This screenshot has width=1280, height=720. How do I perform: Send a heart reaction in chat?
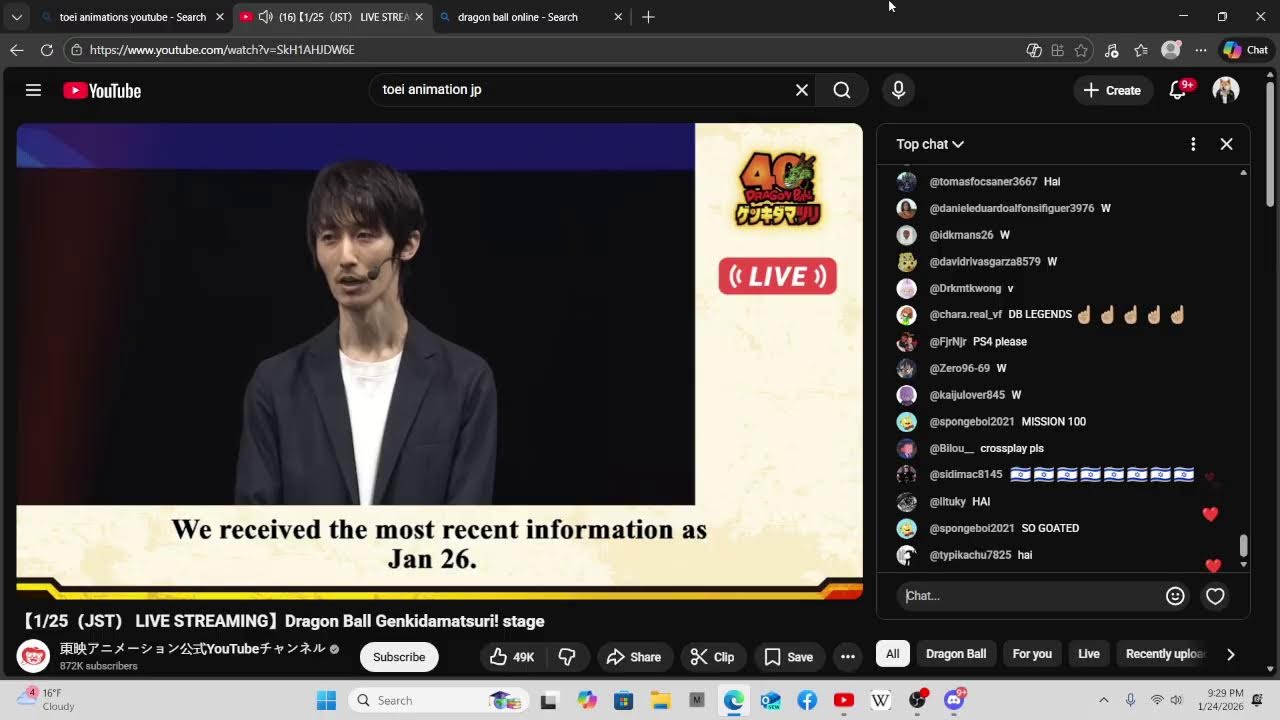tap(1215, 596)
